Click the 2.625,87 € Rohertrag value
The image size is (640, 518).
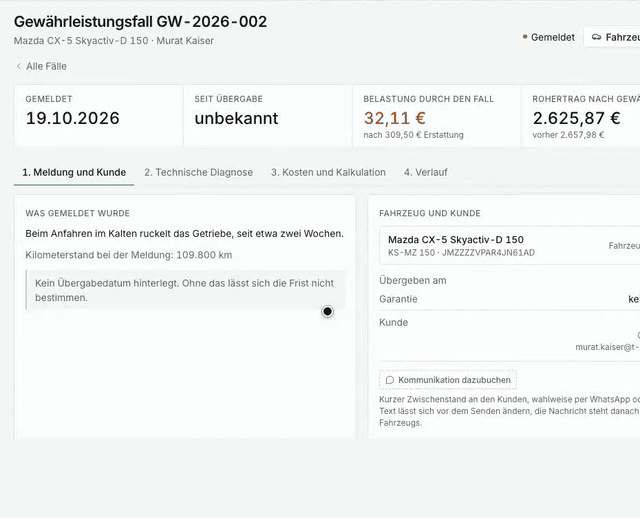point(576,118)
